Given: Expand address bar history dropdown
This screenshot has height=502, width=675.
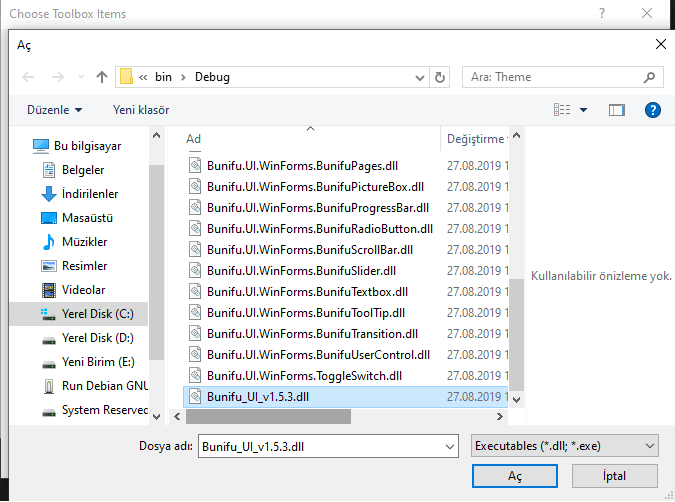Looking at the screenshot, I should click(x=420, y=77).
